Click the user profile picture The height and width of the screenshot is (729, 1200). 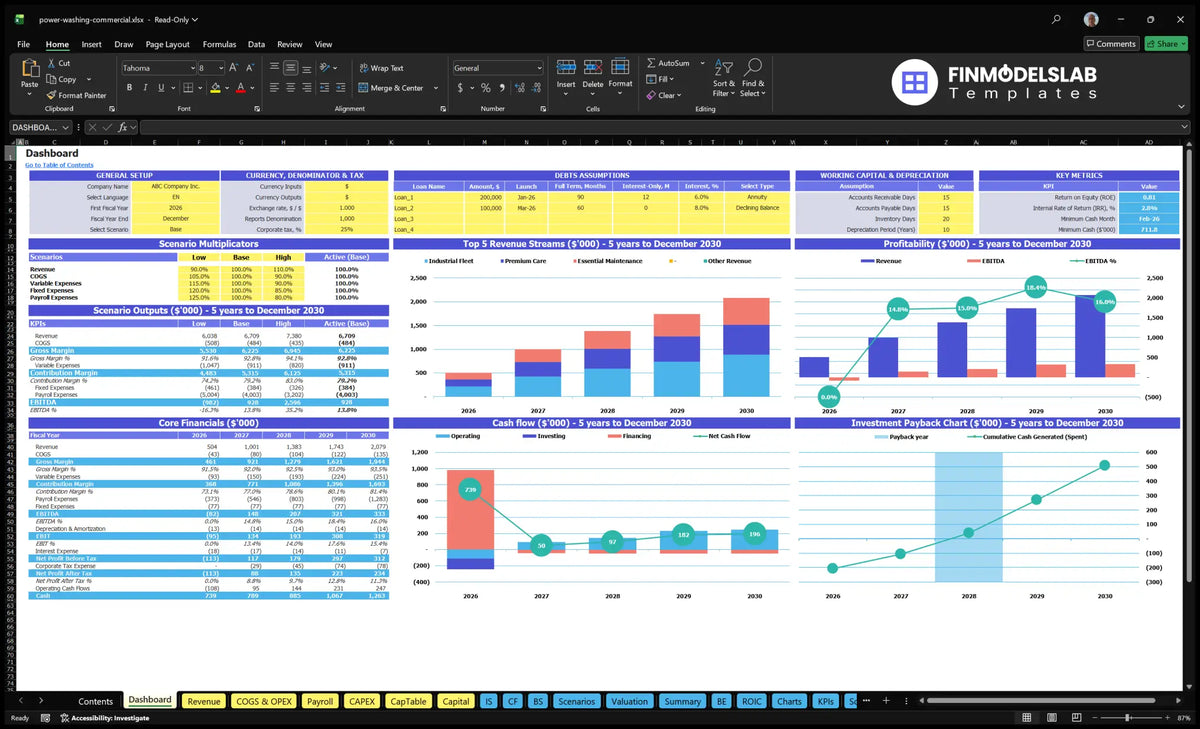(1091, 19)
